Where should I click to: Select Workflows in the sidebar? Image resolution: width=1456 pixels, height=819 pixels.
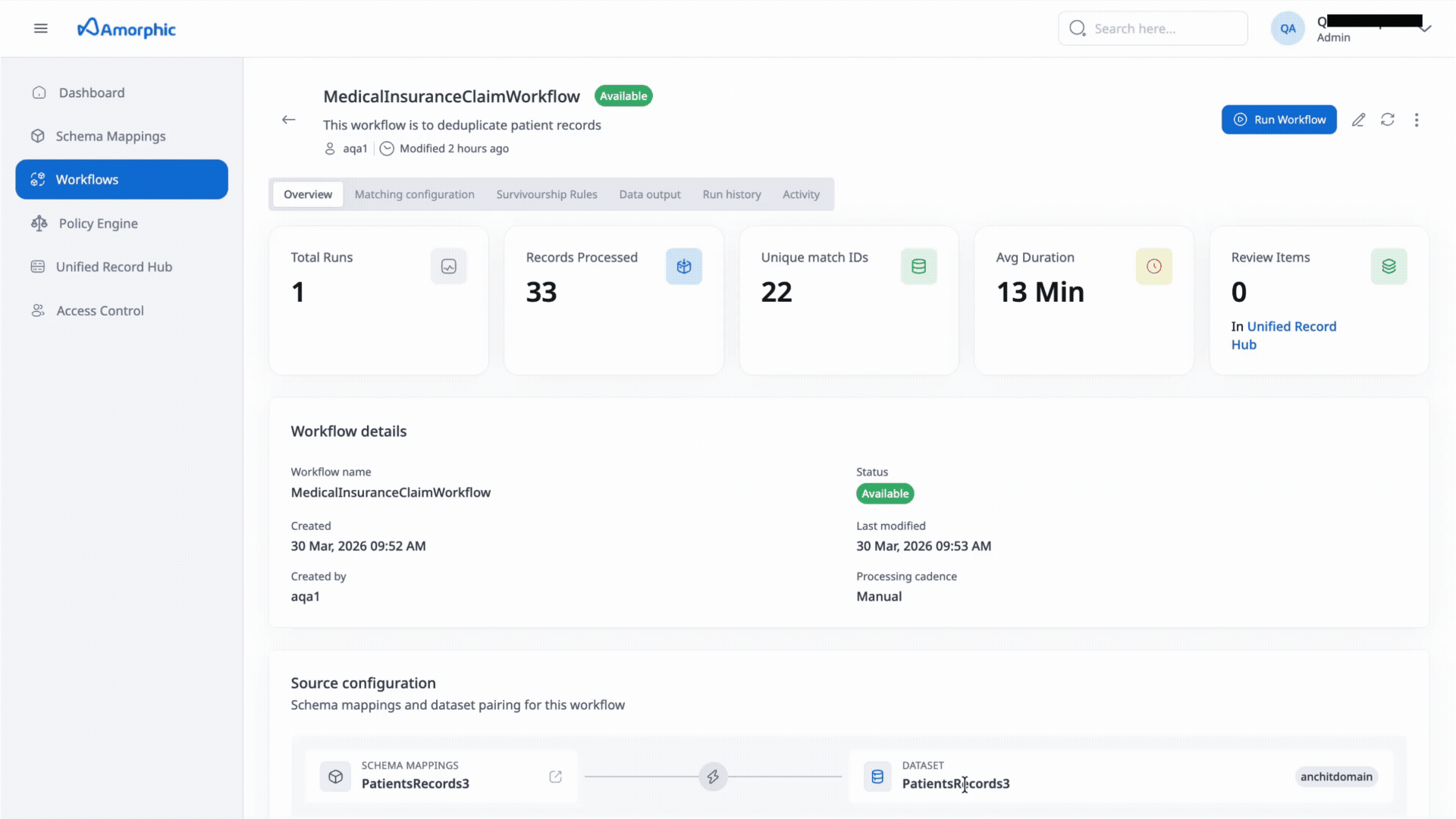tap(86, 179)
